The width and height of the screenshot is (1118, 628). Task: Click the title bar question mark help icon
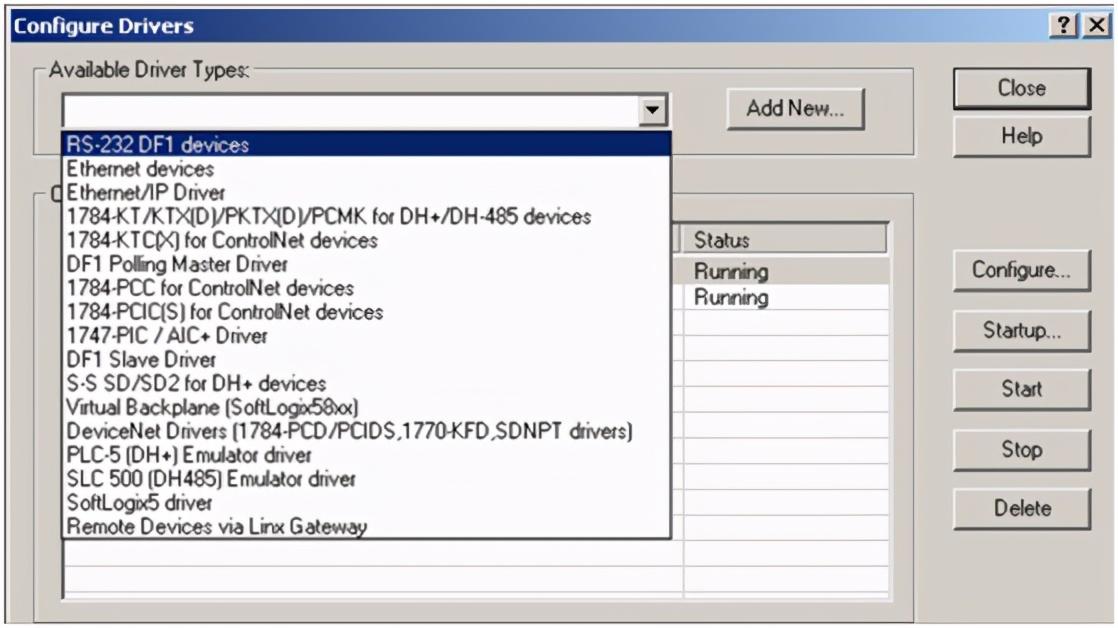point(1063,26)
